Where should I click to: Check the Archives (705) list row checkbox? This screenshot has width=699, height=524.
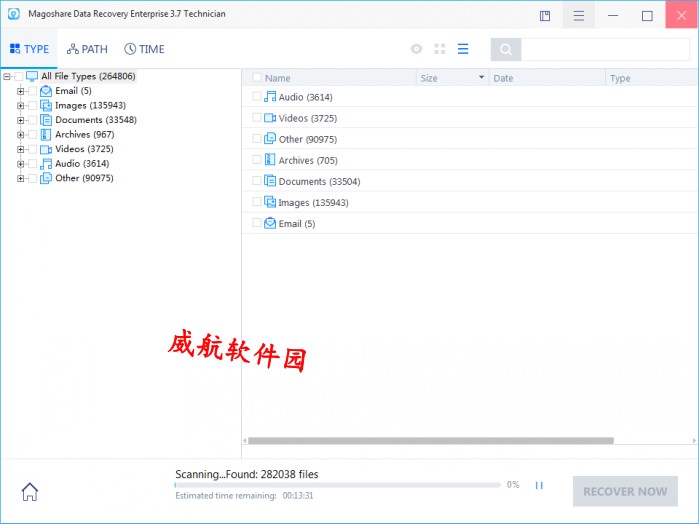(257, 160)
